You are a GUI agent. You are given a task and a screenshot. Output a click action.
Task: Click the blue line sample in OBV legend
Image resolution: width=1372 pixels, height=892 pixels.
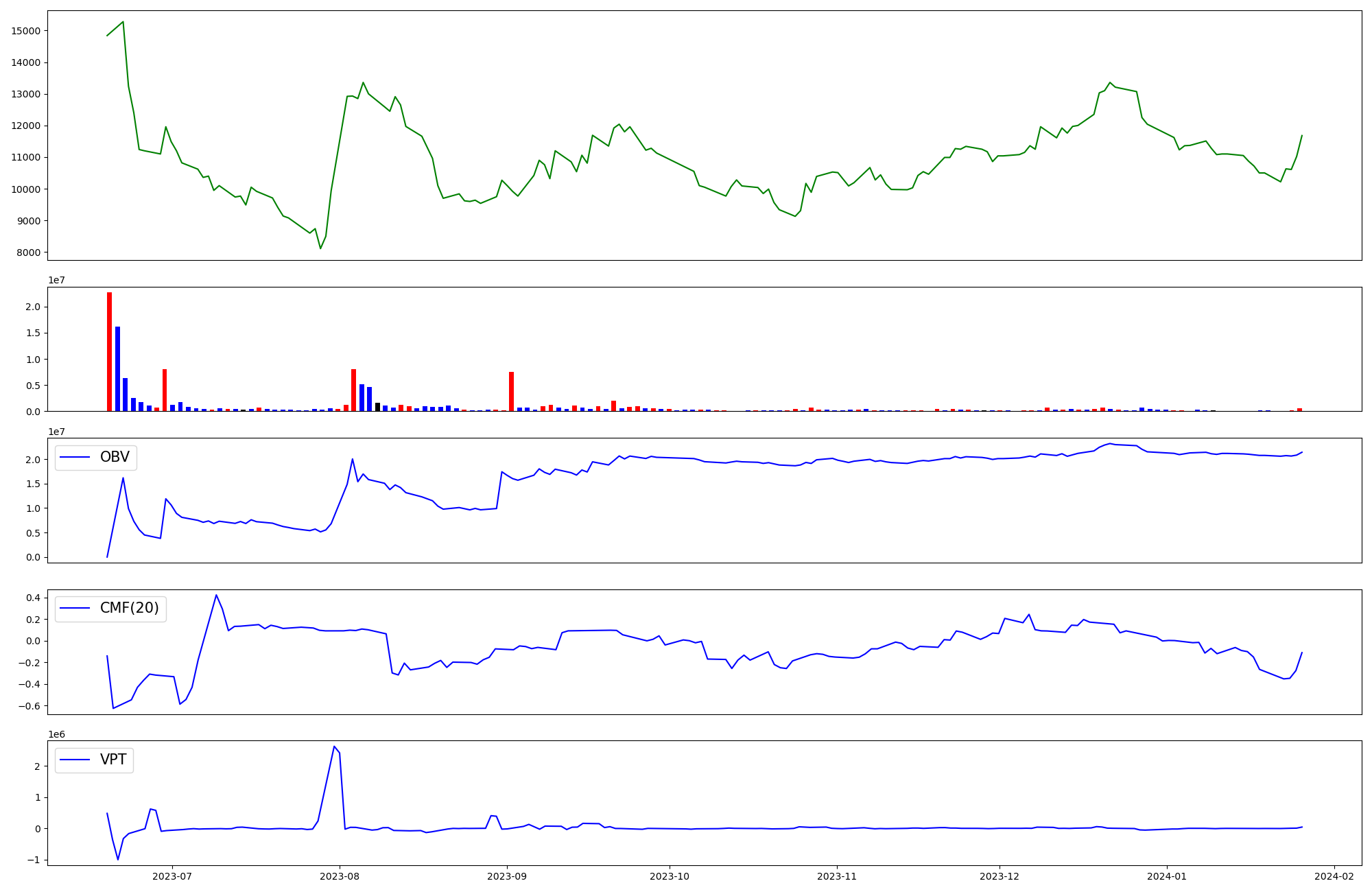point(75,458)
